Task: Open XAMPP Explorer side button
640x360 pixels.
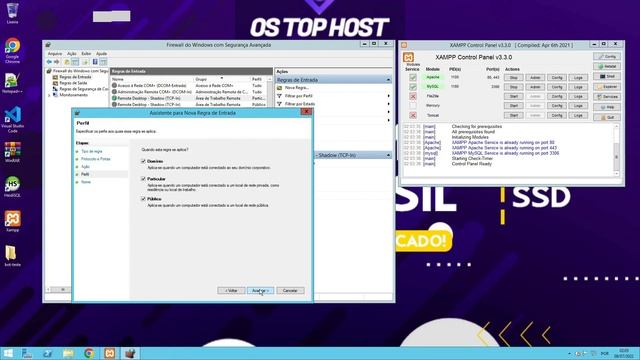Action: click(x=607, y=87)
